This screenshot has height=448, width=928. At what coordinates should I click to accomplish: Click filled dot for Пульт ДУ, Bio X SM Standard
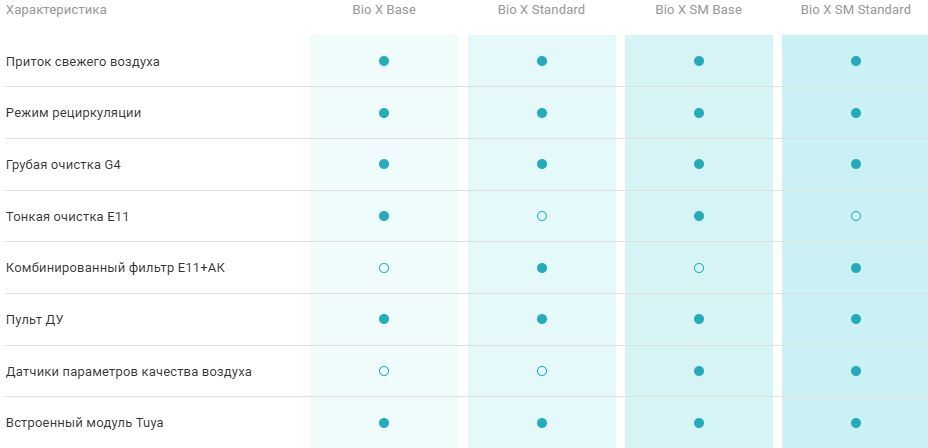coord(856,319)
